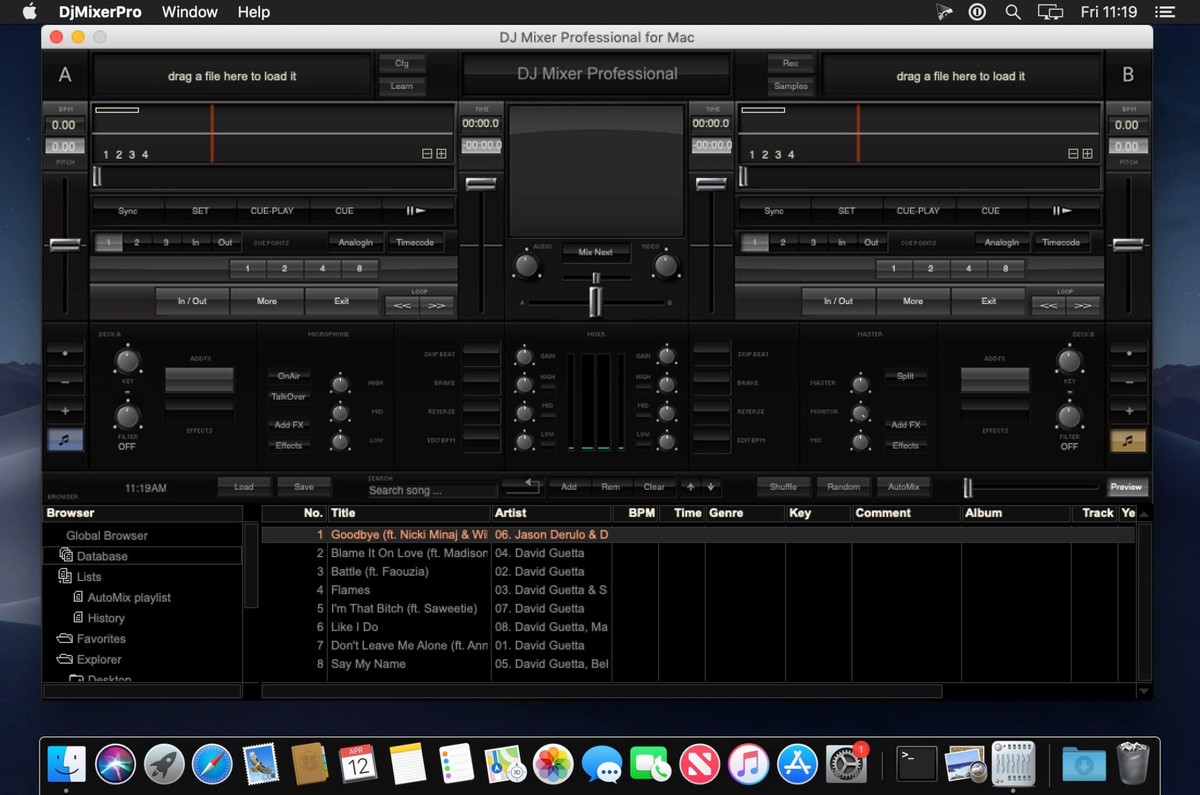Open History list in the browser

point(106,619)
